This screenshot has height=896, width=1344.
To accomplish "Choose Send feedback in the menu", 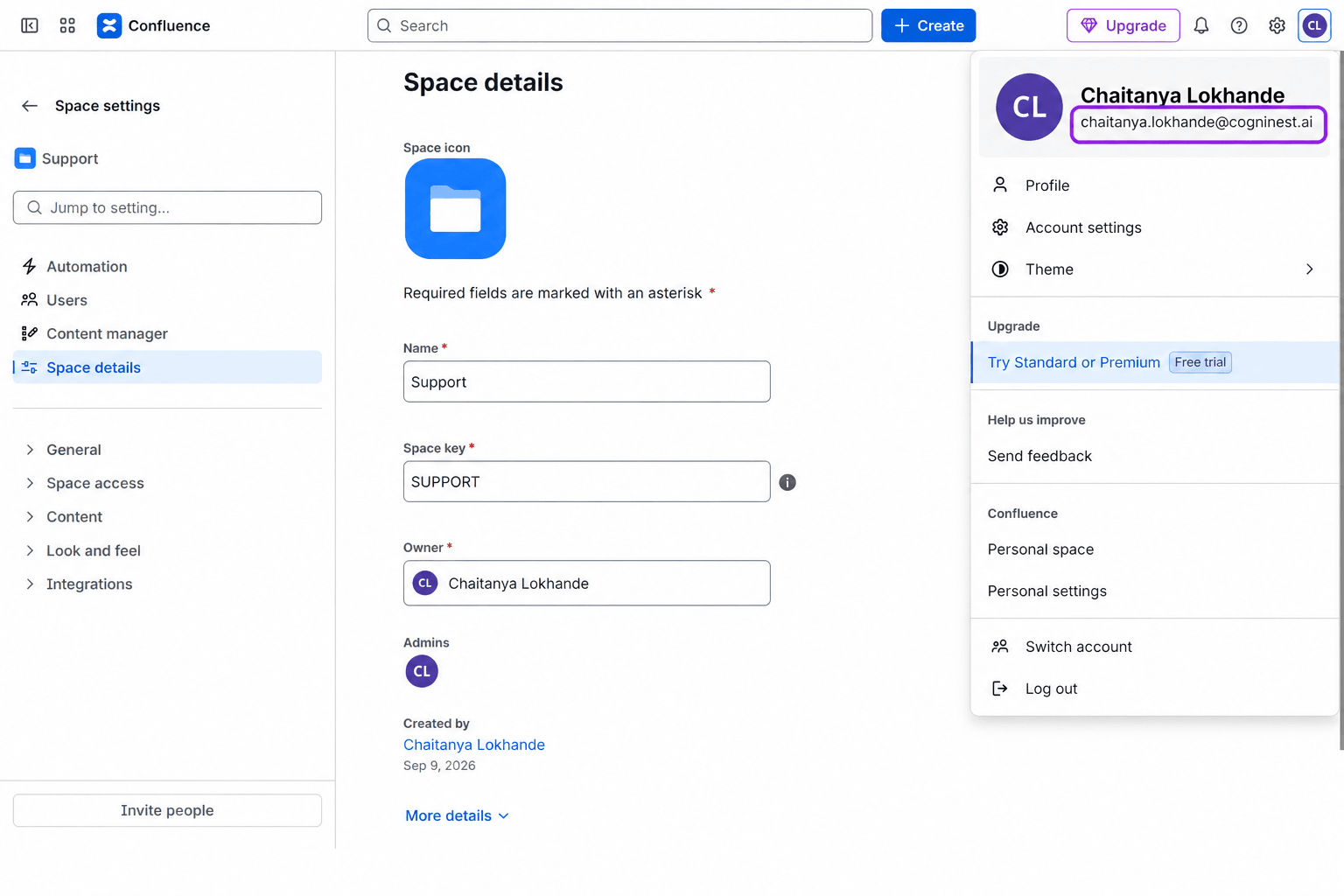I will coord(1155,456).
